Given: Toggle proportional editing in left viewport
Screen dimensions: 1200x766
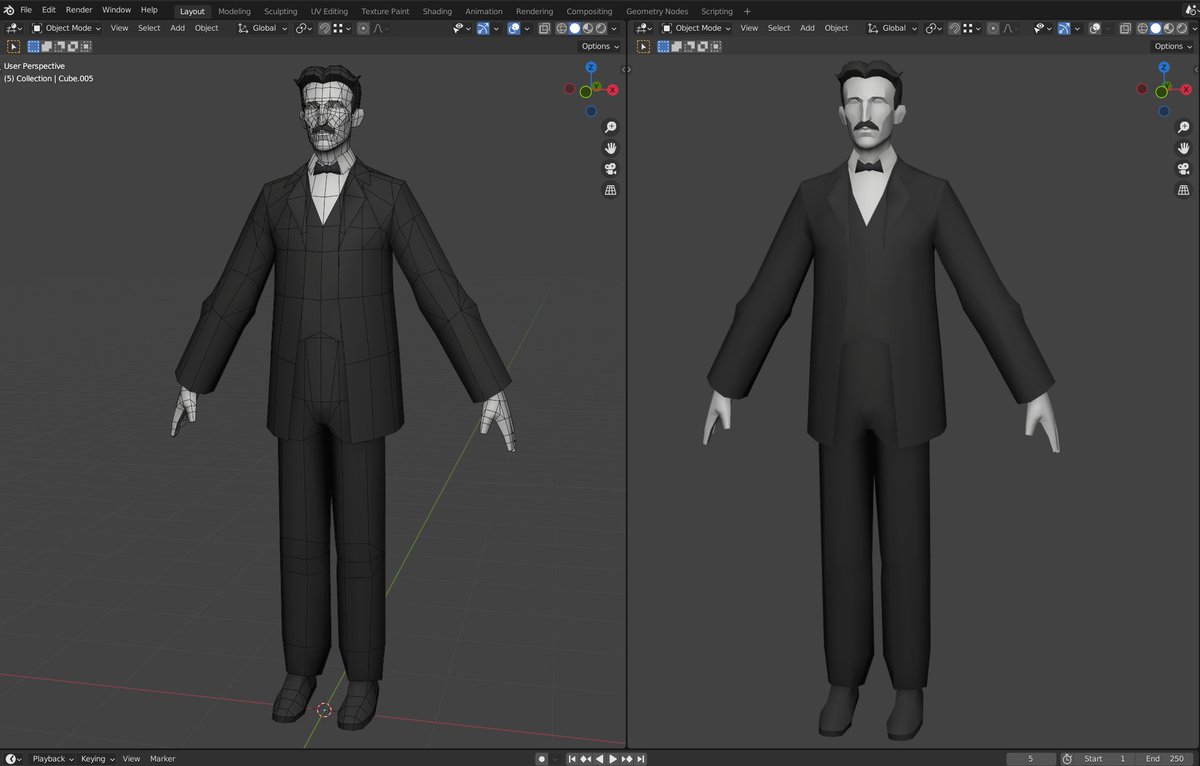Looking at the screenshot, I should pos(362,28).
